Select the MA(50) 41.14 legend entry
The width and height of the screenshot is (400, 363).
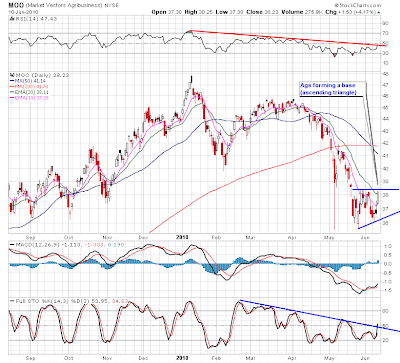coord(28,81)
